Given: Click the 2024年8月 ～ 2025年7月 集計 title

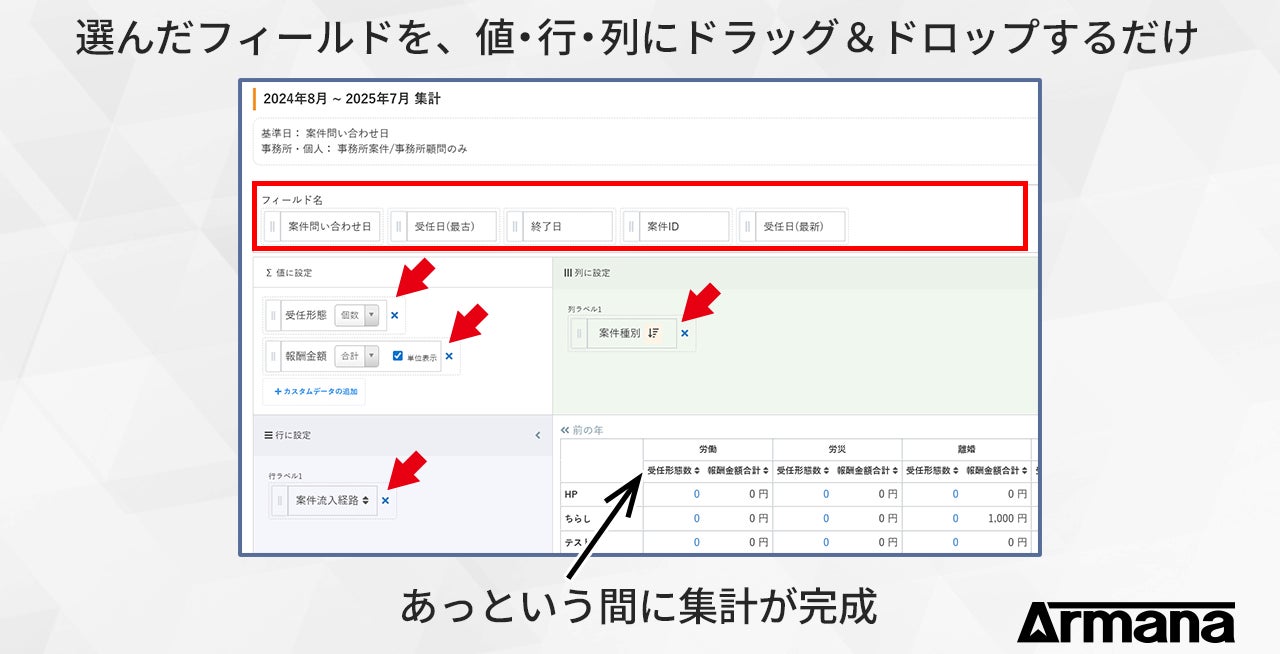Looking at the screenshot, I should tap(352, 99).
